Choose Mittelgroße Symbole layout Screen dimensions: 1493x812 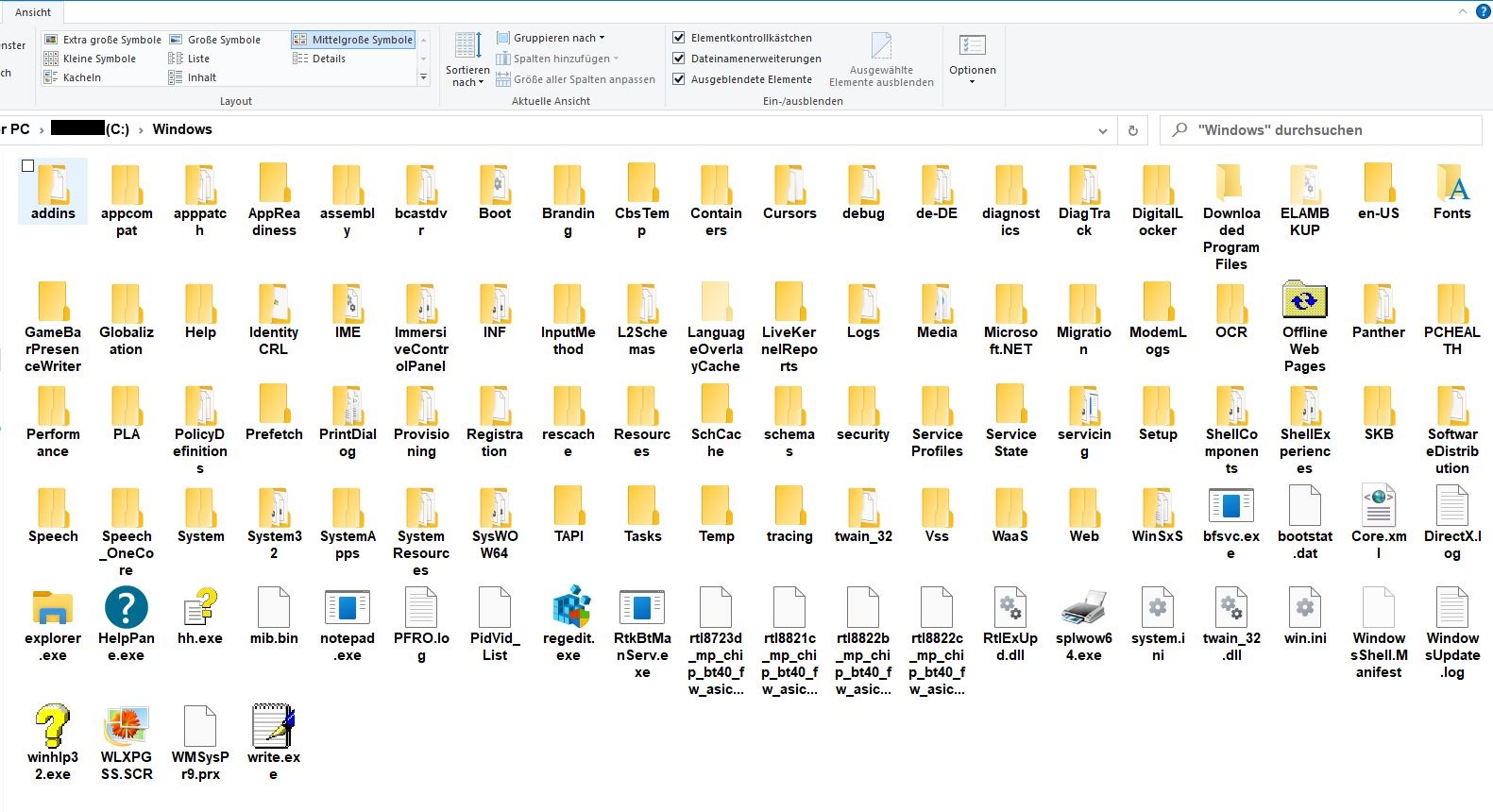click(353, 40)
